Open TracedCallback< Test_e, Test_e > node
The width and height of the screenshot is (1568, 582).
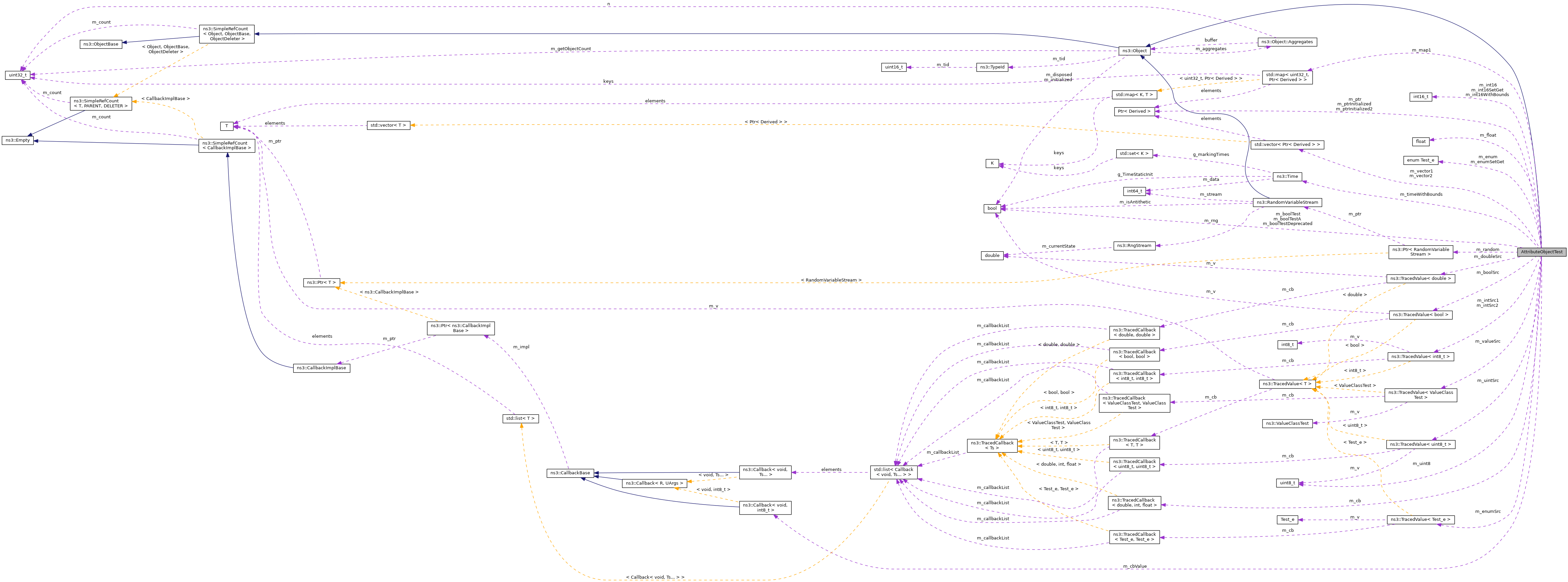pyautogui.click(x=1134, y=536)
